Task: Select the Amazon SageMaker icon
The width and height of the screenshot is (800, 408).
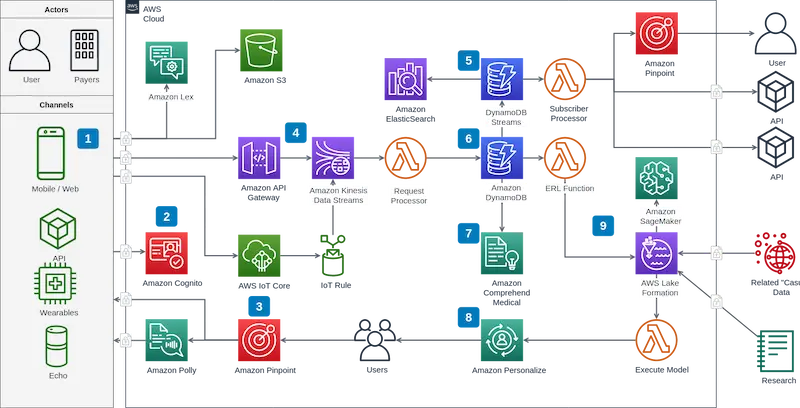Action: [x=656, y=178]
